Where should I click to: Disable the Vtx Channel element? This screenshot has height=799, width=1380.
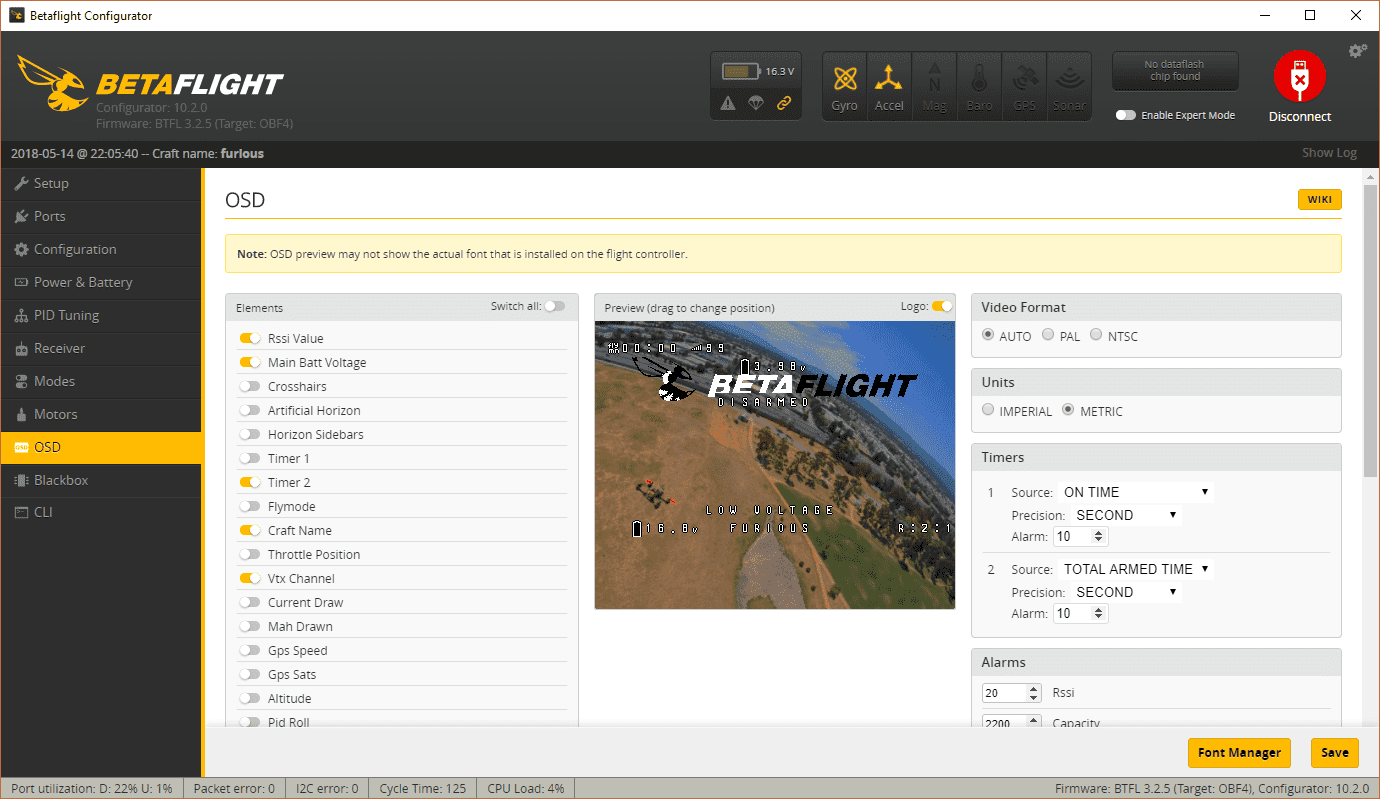[x=250, y=578]
